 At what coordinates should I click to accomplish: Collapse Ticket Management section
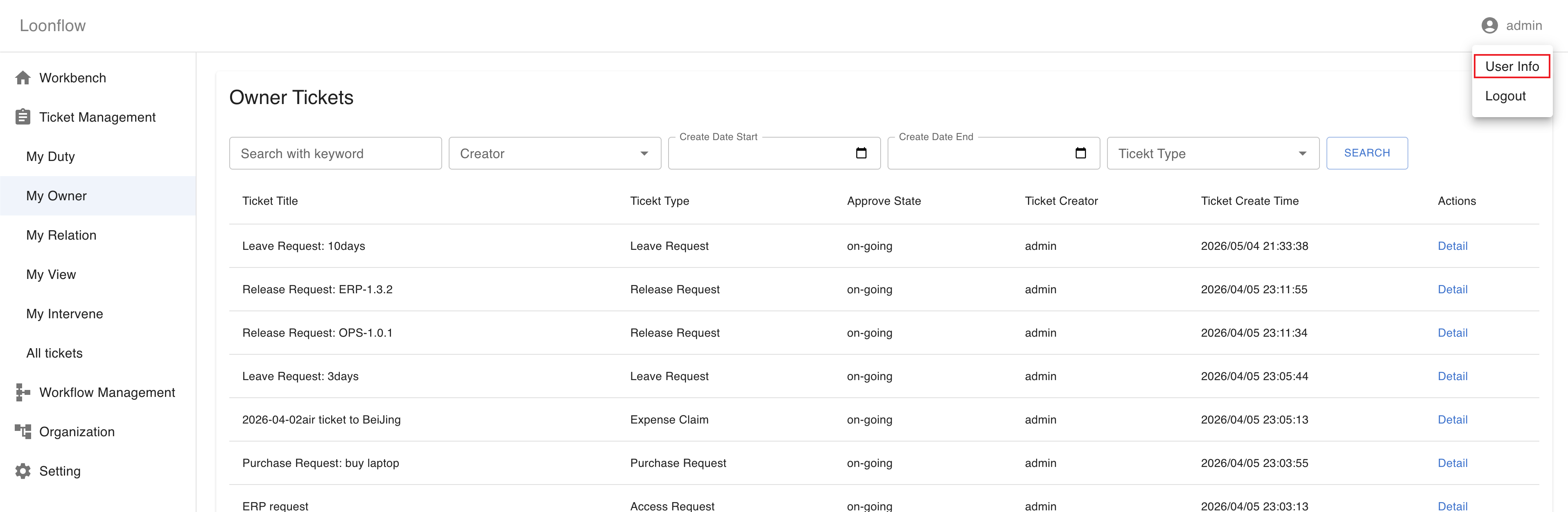(x=98, y=117)
